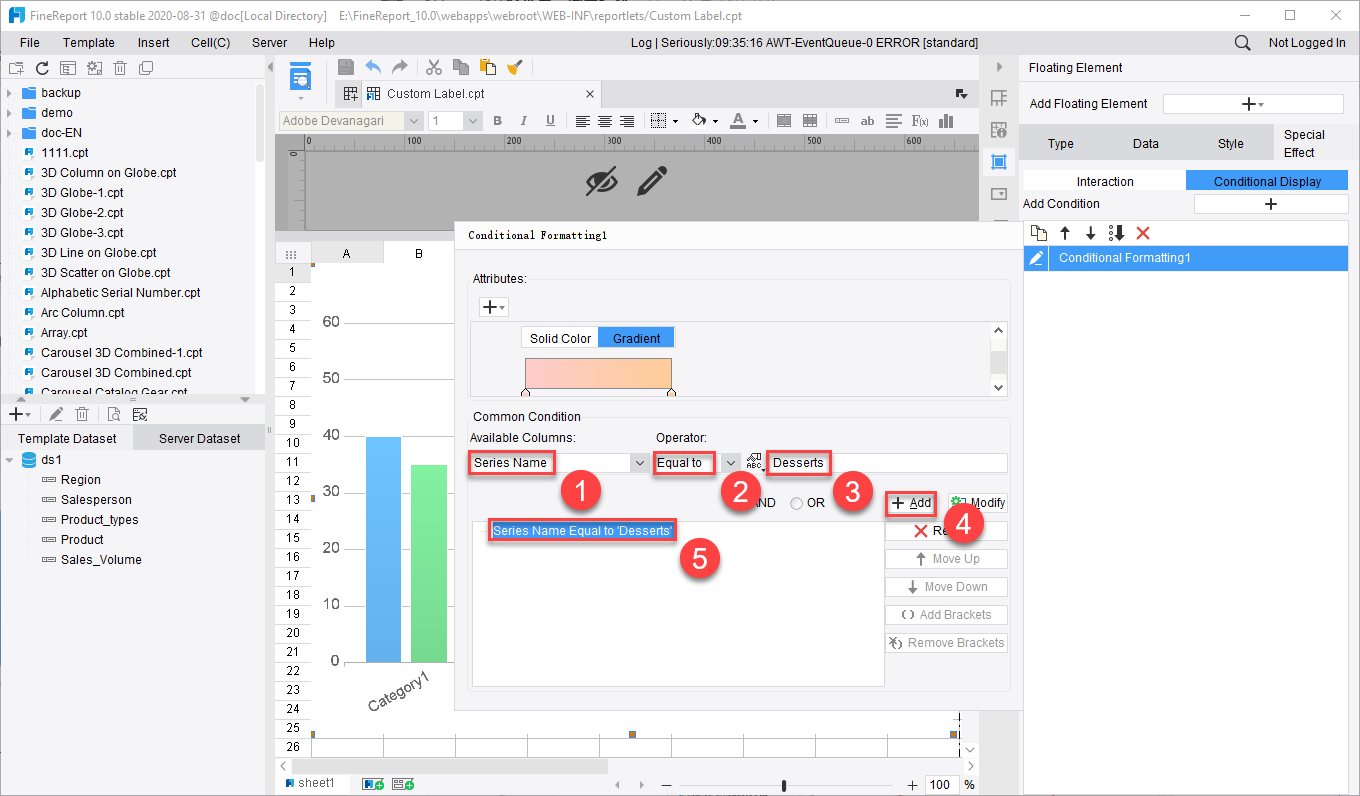This screenshot has height=796, width=1360.
Task: Apply italic formatting
Action: (524, 121)
